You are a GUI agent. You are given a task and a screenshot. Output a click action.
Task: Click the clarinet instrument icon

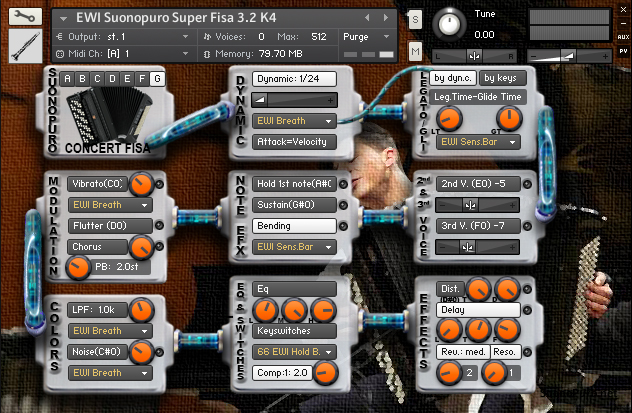point(25,46)
